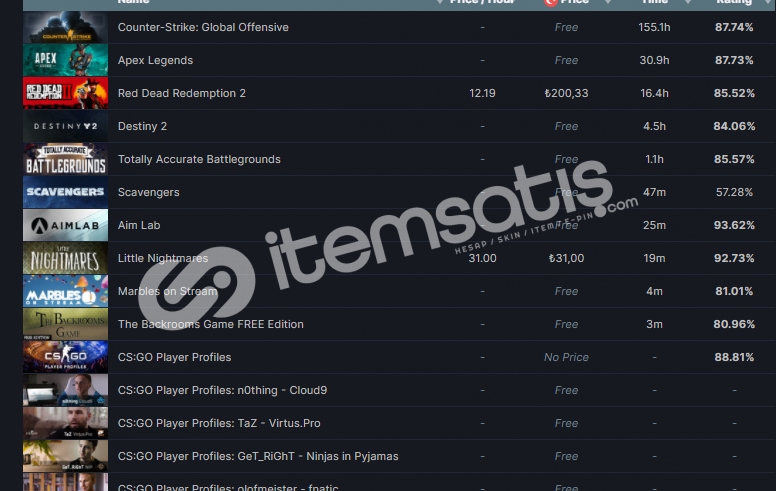Image resolution: width=776 pixels, height=491 pixels.
Task: Select the ₺31,00 price of Little Nightmares
Action: (x=566, y=258)
